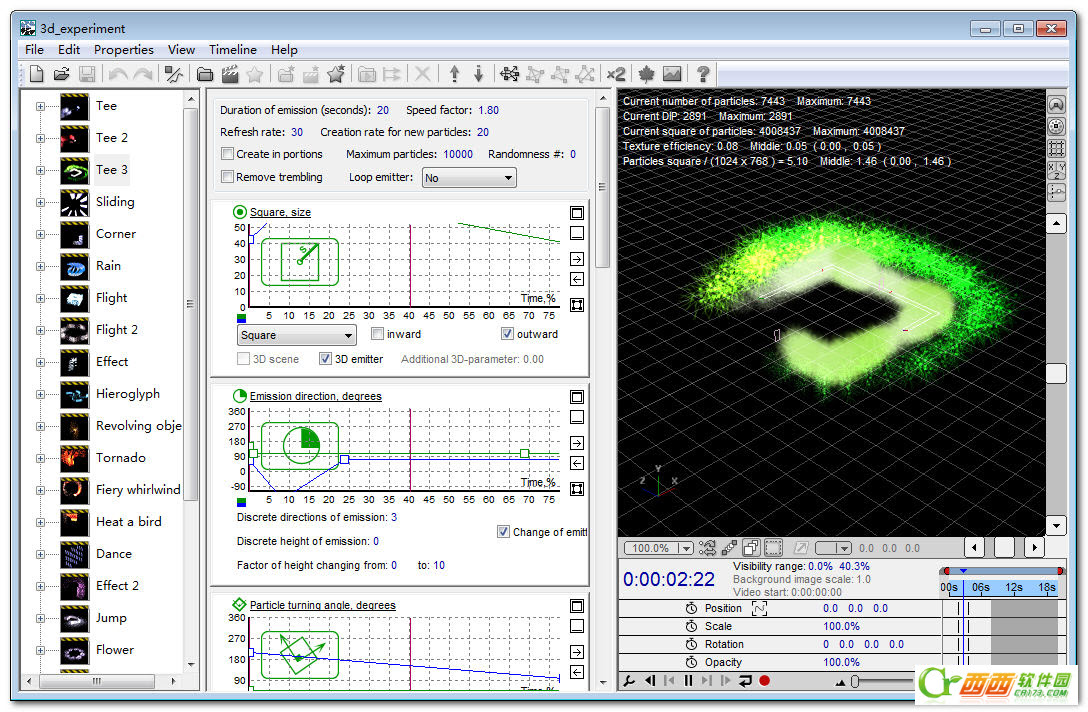Click the stopwatch icon beside Rotation
This screenshot has width=1088, height=712.
click(691, 644)
